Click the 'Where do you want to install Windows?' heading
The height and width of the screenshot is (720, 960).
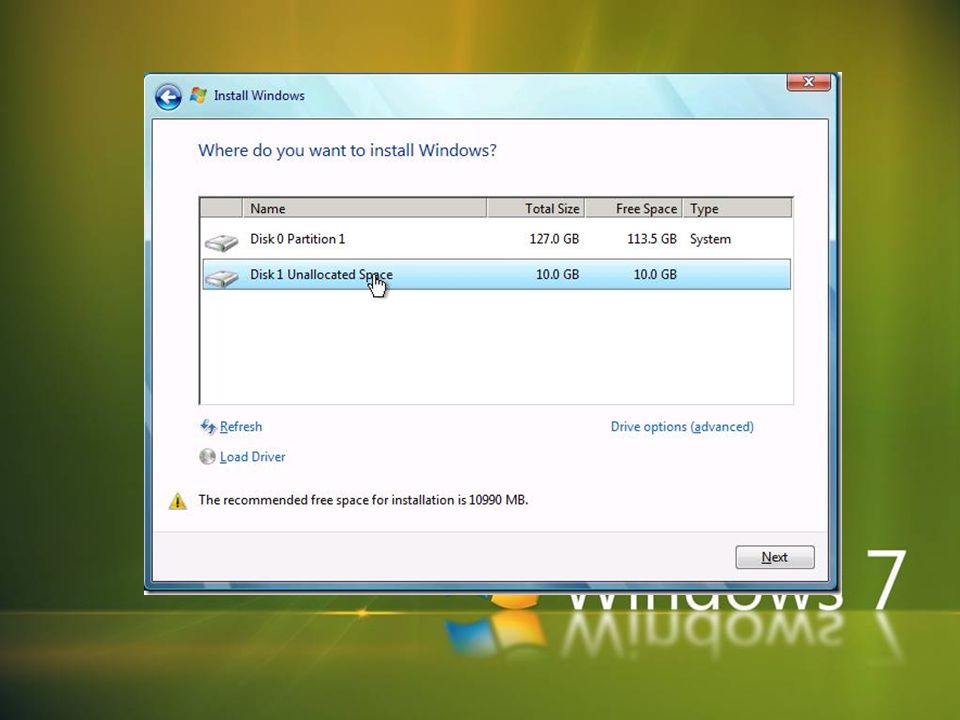coord(347,150)
